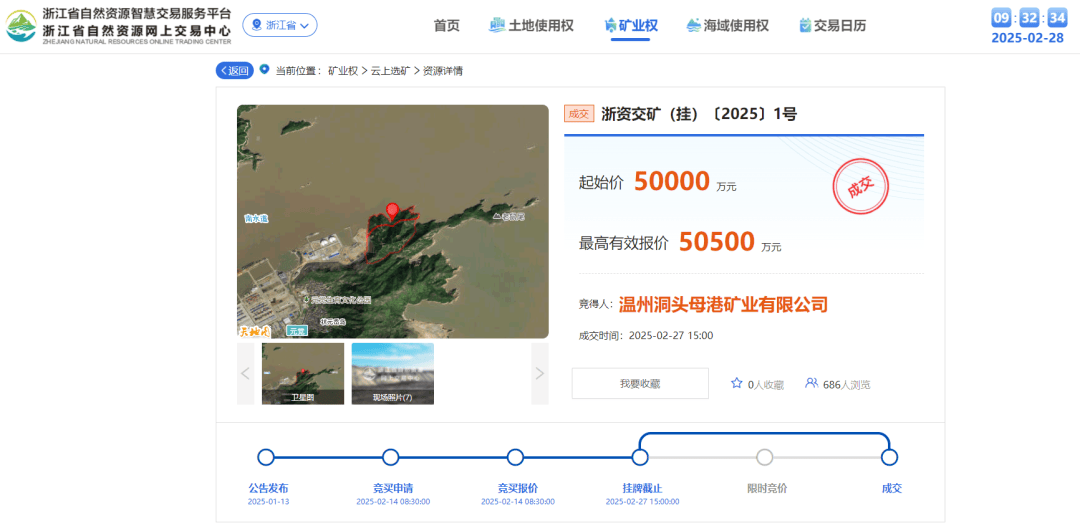Click the star icon by 0人收藏
The height and width of the screenshot is (523, 1080).
point(736,383)
